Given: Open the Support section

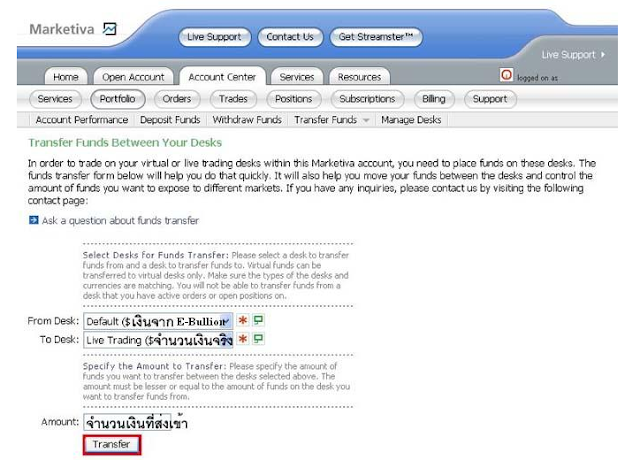Looking at the screenshot, I should 490,99.
